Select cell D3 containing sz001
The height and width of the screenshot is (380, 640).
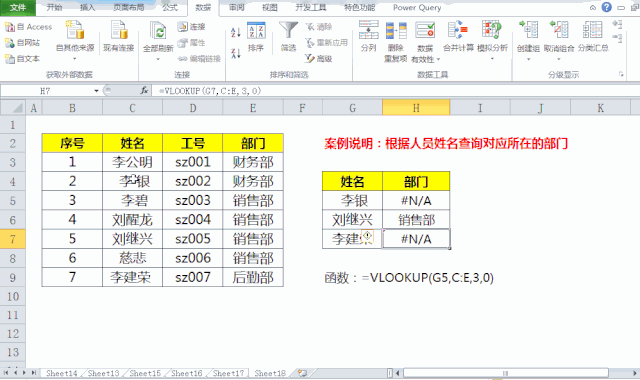(x=193, y=162)
